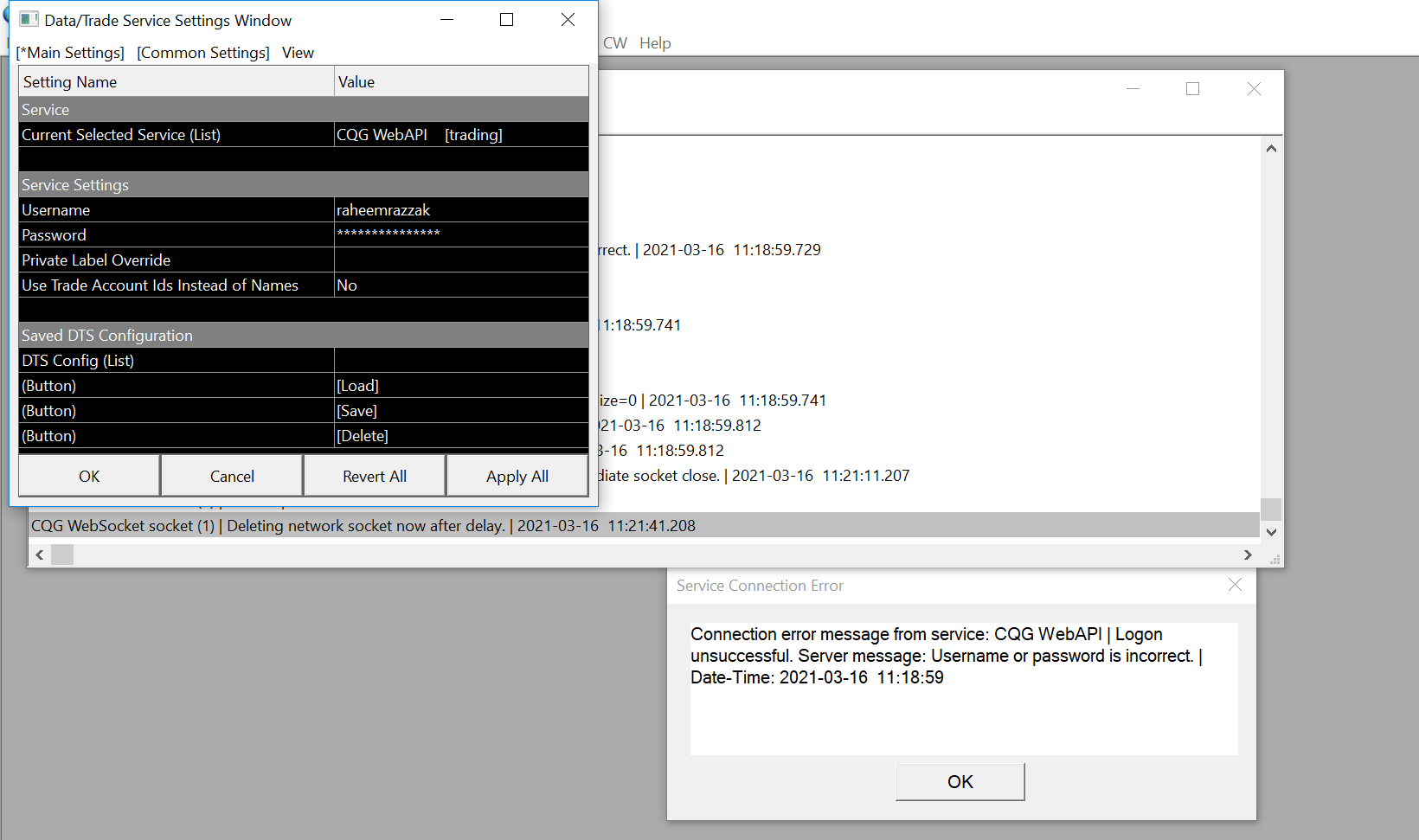Viewport: 1419px width, 840px height.
Task: Select the 'Saved DTS Configuration' section header
Action: coord(304,336)
